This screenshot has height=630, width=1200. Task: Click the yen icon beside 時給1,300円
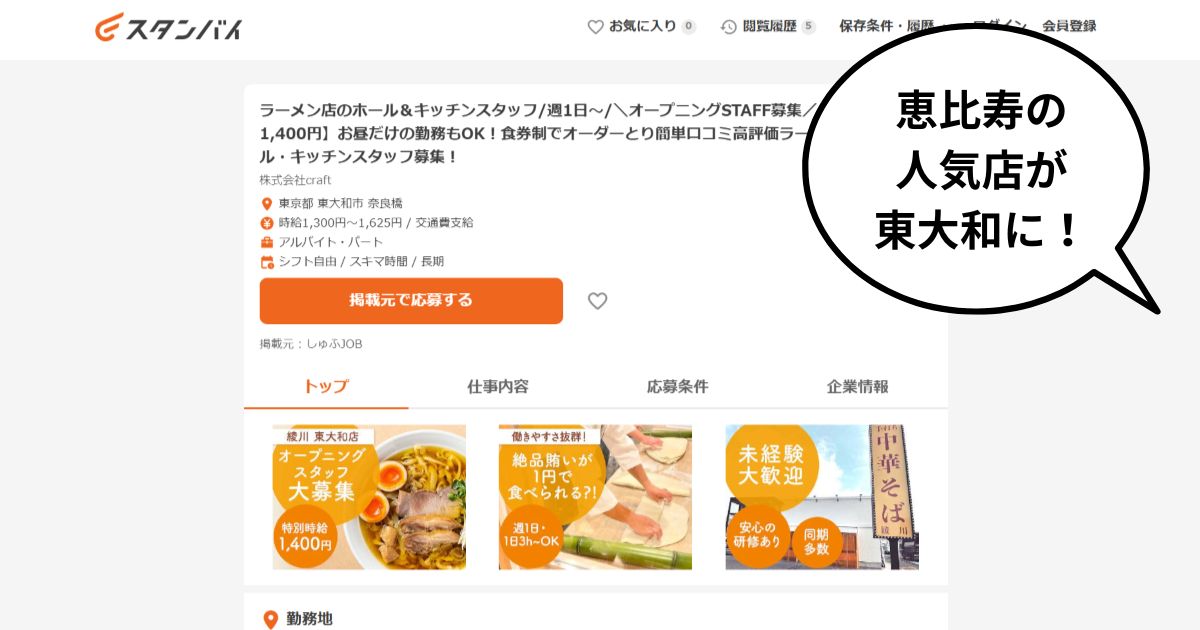click(267, 223)
